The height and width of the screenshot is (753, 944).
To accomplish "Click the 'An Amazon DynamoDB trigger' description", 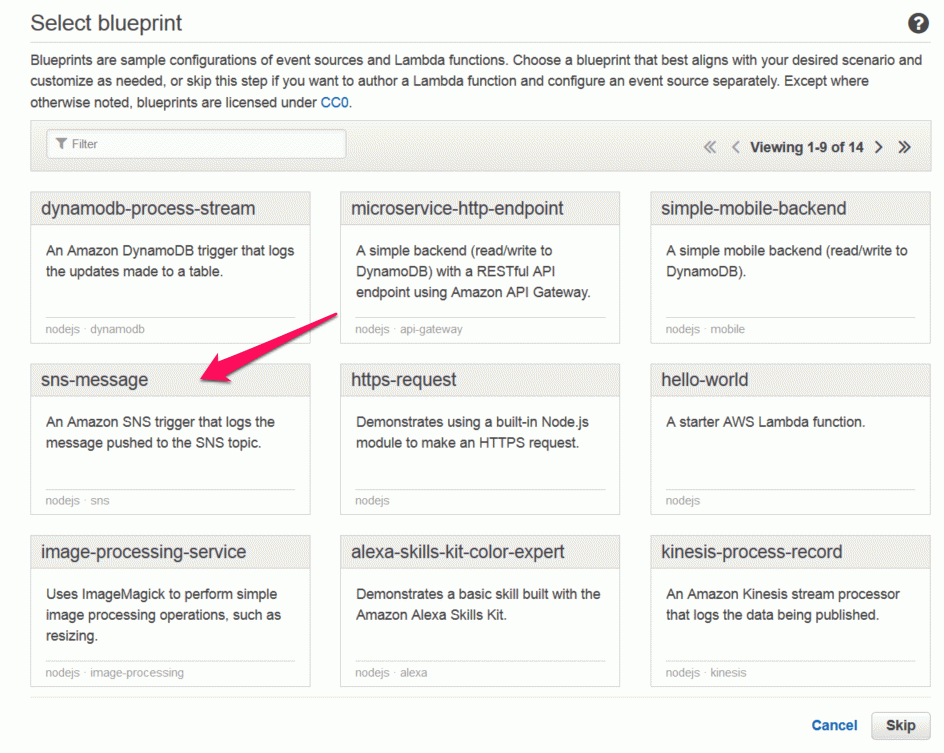I will (x=170, y=261).
